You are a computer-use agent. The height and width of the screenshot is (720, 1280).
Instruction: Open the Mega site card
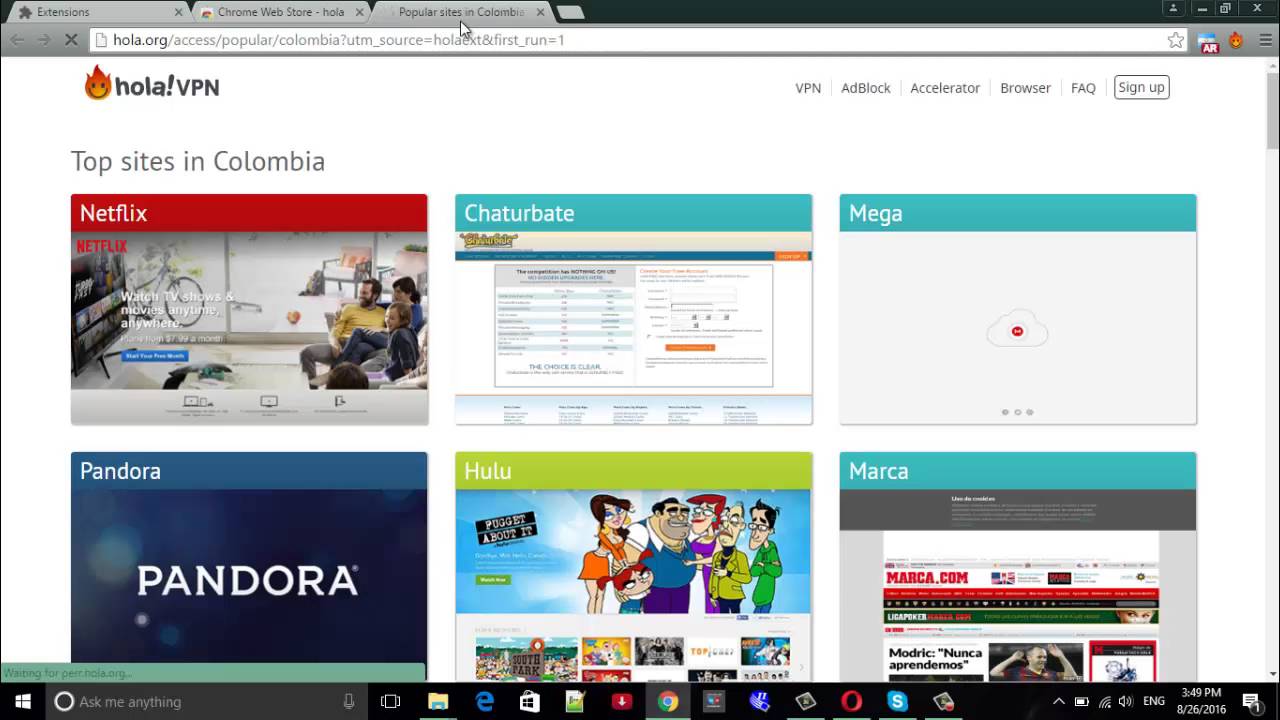1018,309
